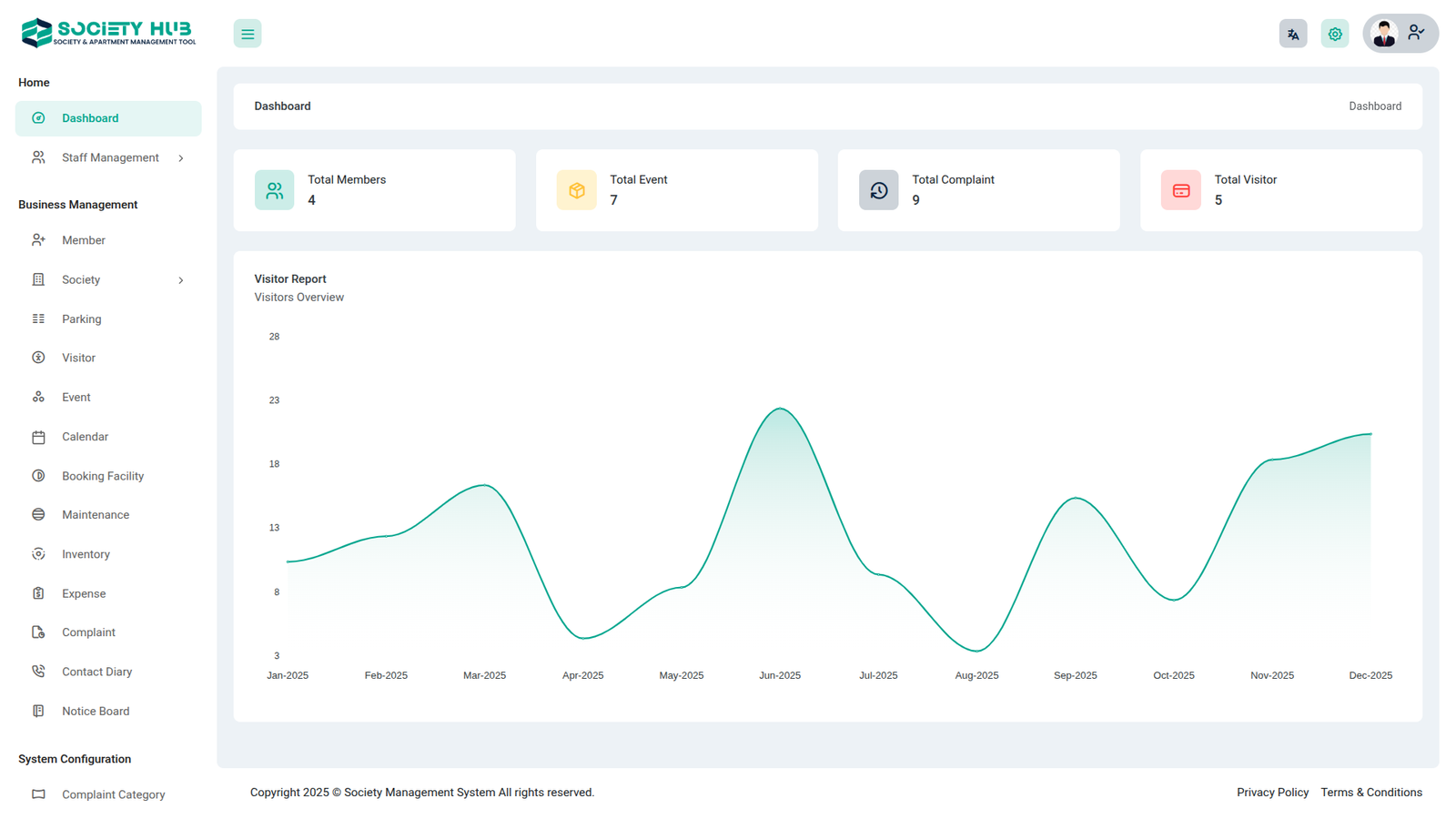Open the Terms & Conditions link
The image size is (1456, 819).
(1370, 793)
